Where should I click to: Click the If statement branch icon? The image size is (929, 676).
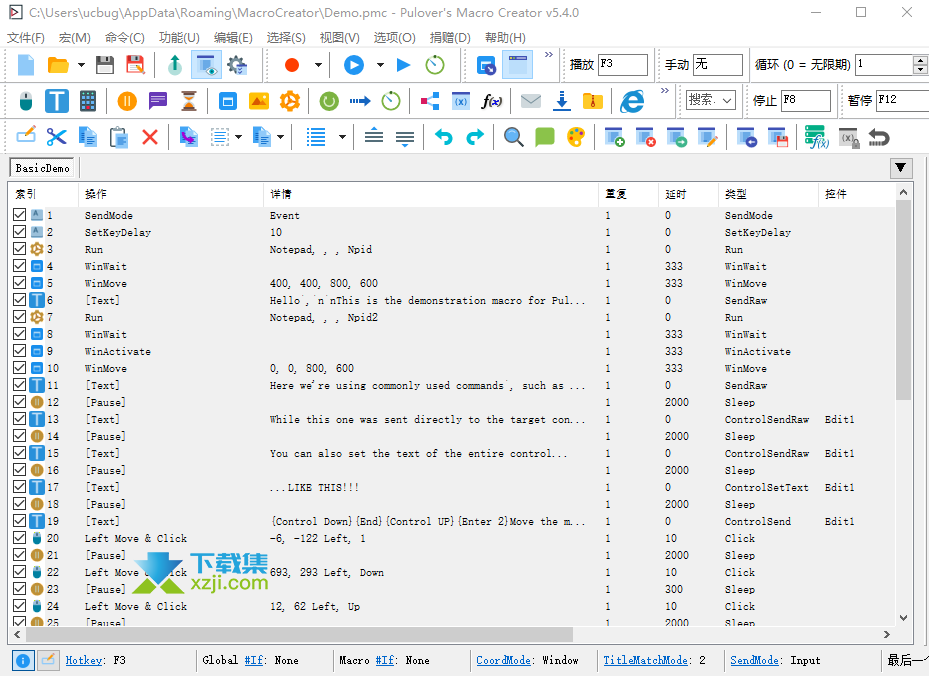(x=430, y=101)
